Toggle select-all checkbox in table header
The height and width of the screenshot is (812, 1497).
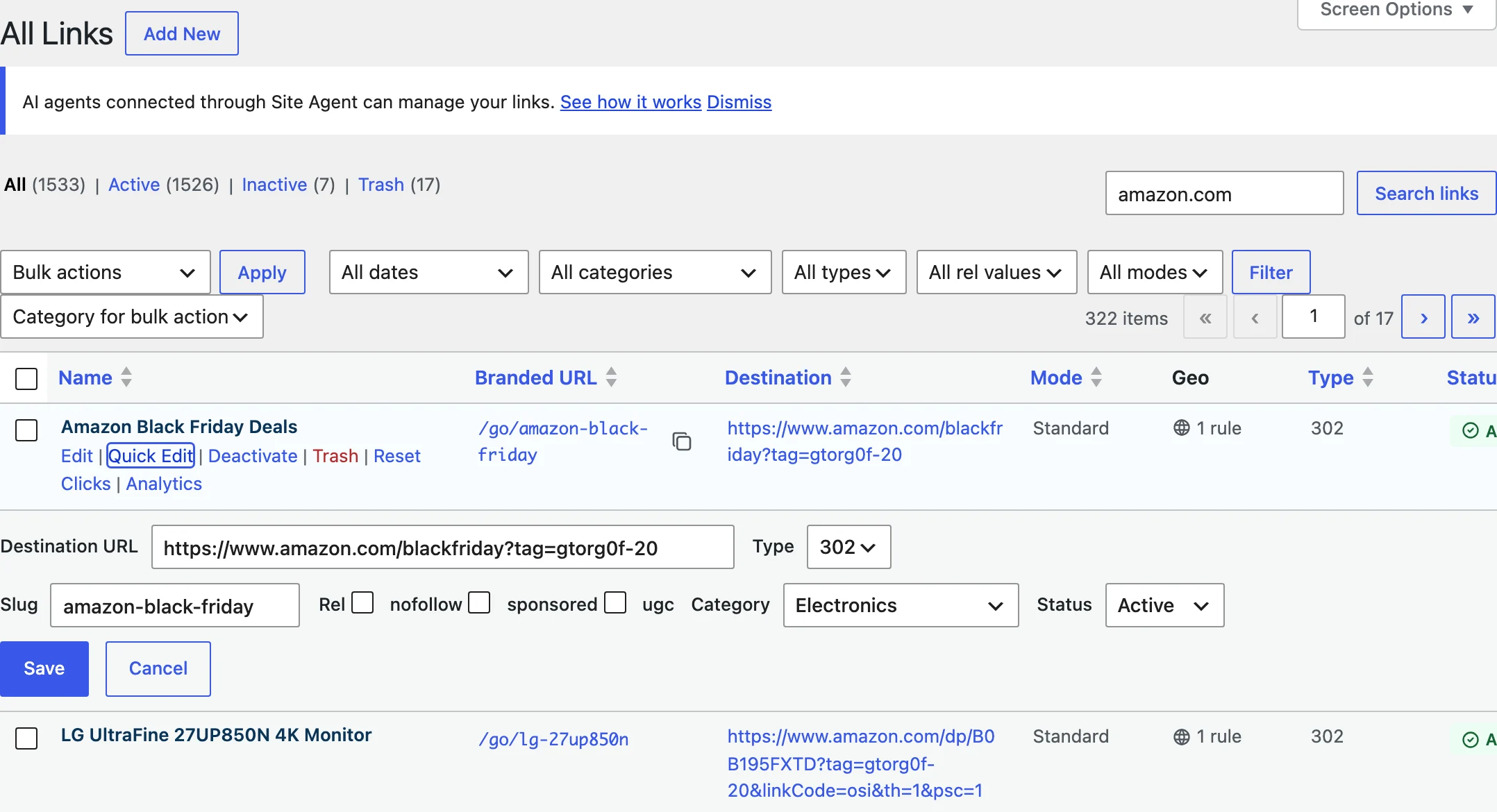click(x=26, y=379)
